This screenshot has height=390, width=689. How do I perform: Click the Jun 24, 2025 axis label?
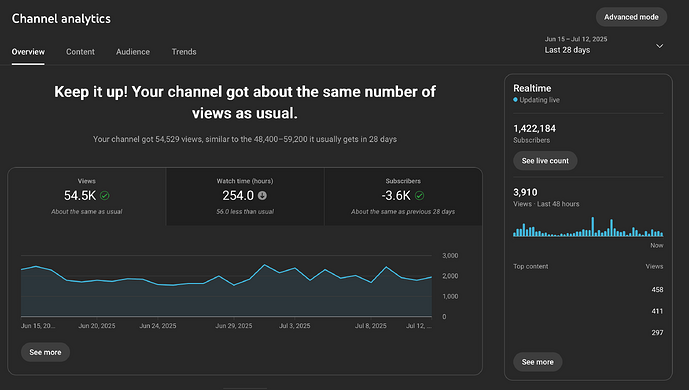[158, 326]
